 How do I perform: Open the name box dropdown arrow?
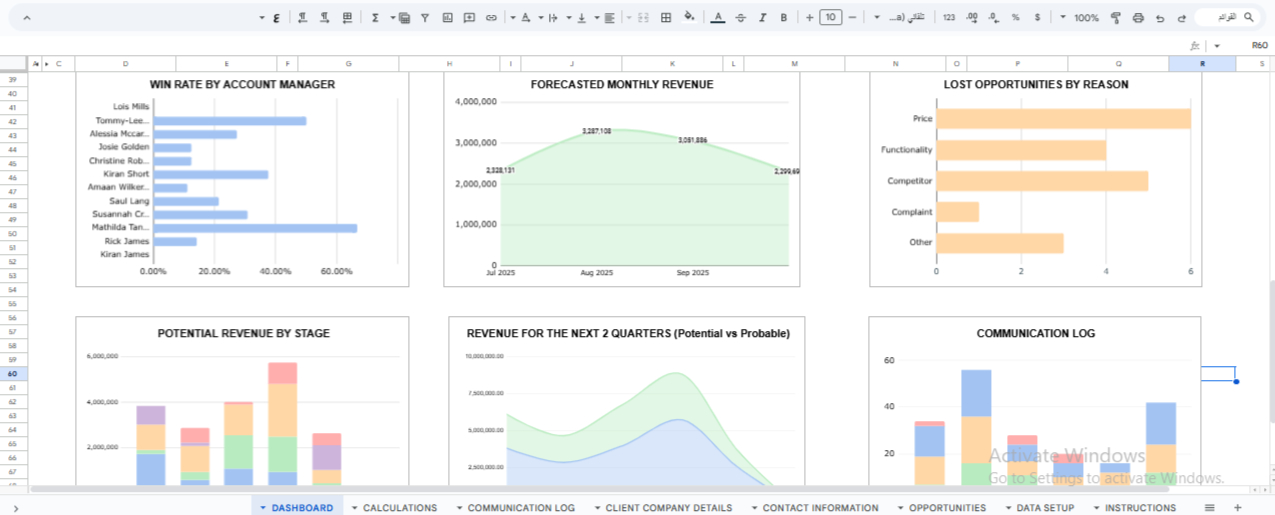click(x=1217, y=45)
